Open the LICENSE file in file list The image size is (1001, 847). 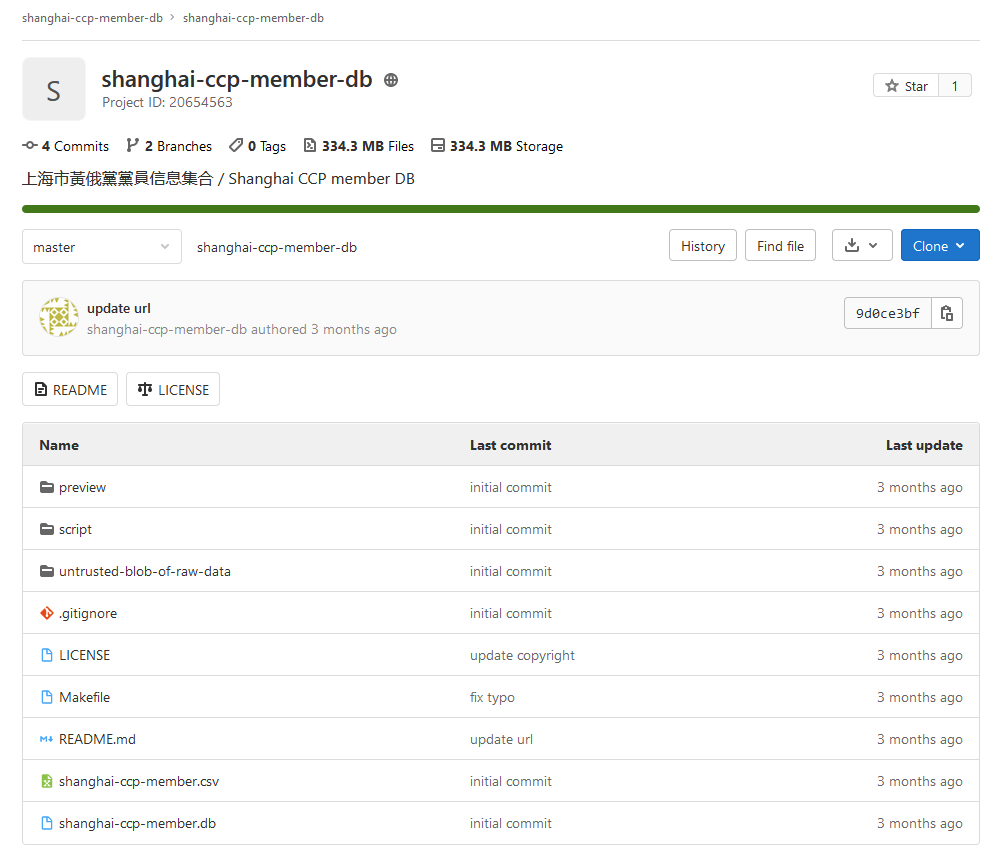point(84,655)
